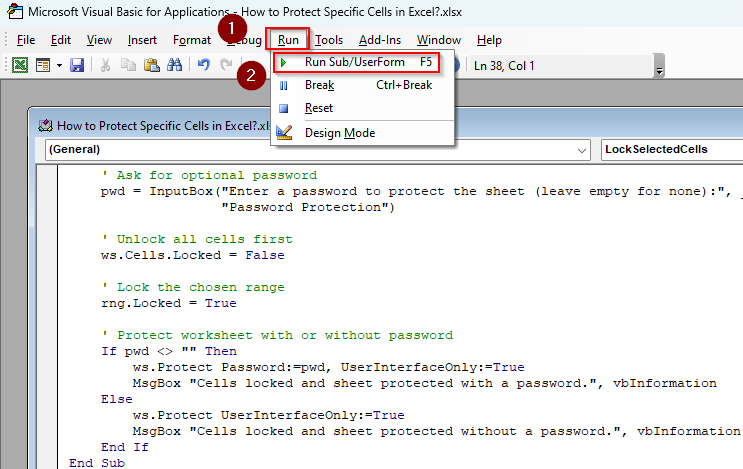This screenshot has width=743, height=469.
Task: Expand the Insert UserForm dropdown arrow
Action: [58, 65]
